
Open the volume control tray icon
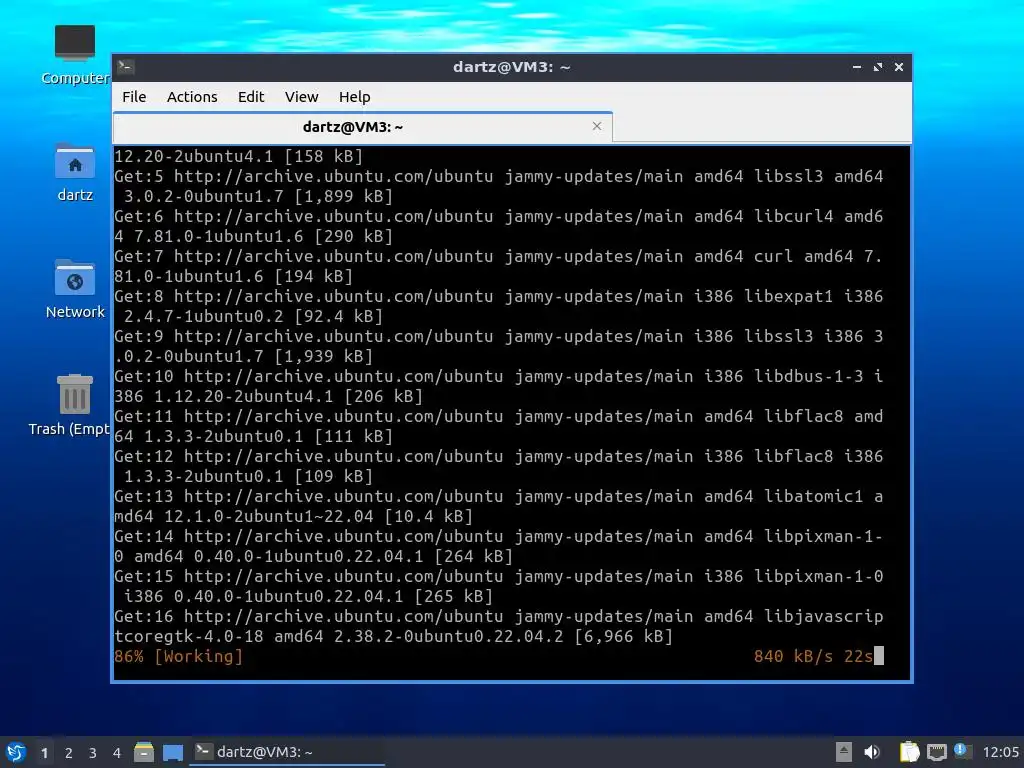click(872, 752)
